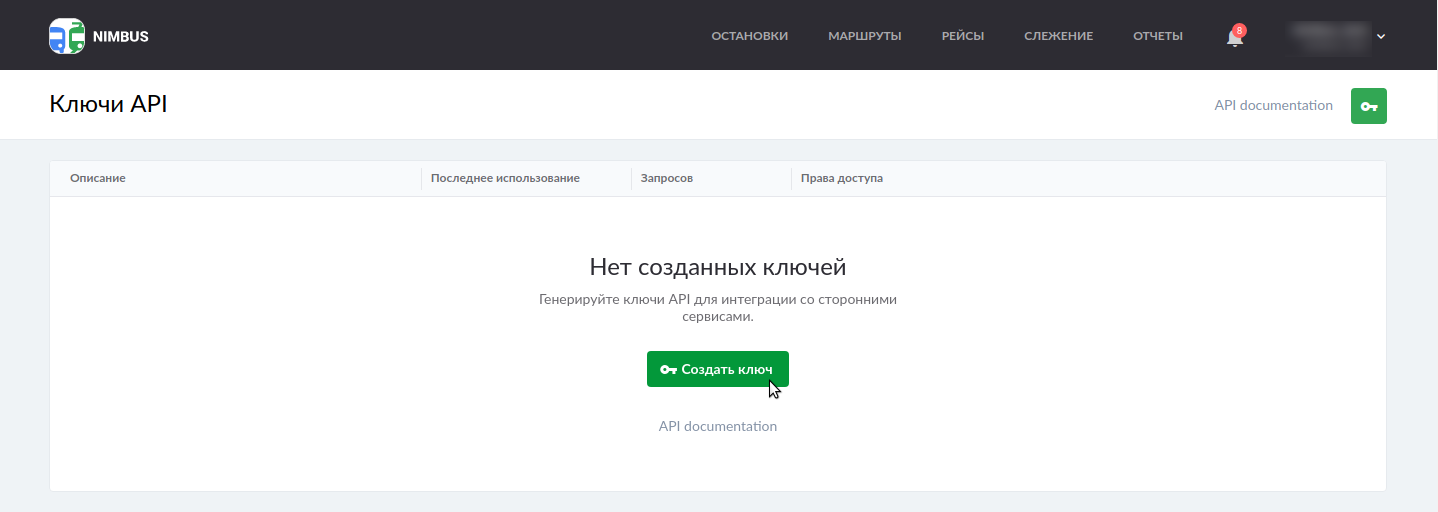Click the NIMBUS brand name text
Viewport: 1438px width, 512px height.
coord(120,37)
